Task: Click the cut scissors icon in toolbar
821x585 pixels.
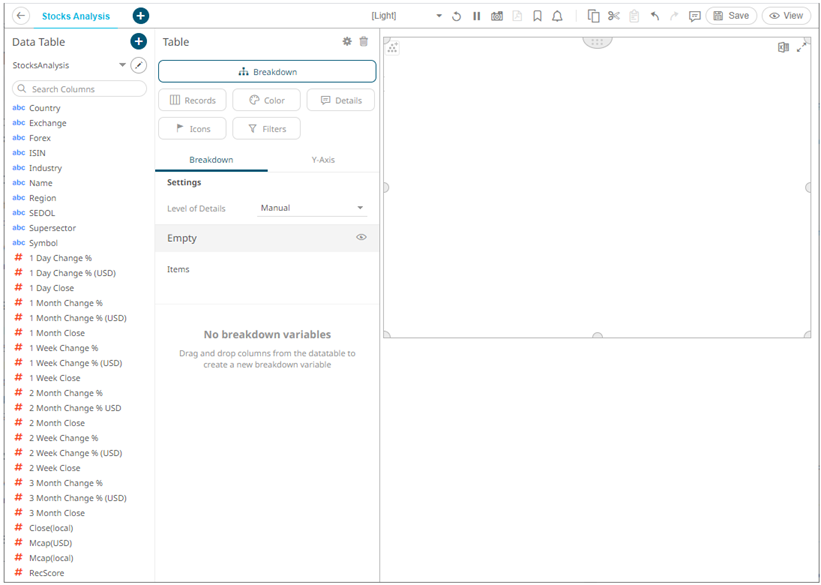Action: click(x=613, y=17)
